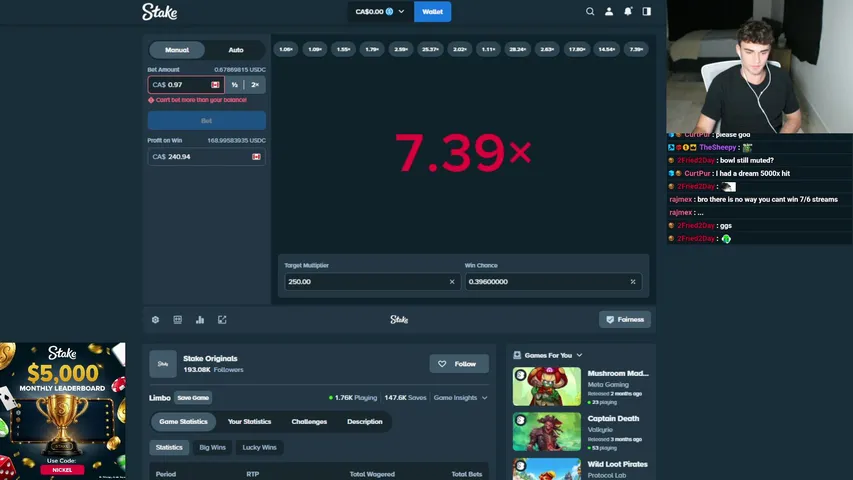The height and width of the screenshot is (480, 853).
Task: Click the shield icon on Fairness button
Action: coord(610,319)
